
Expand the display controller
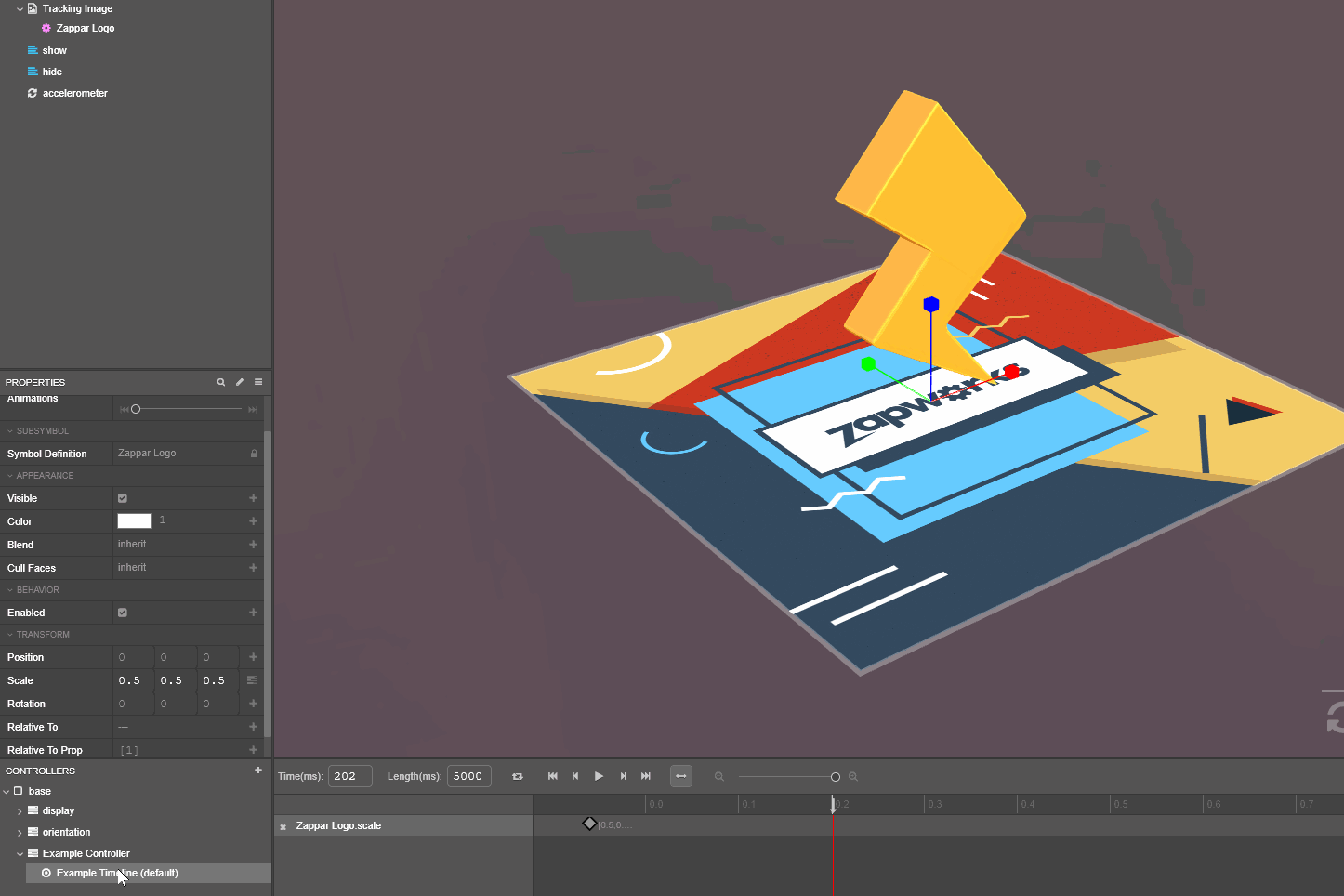pos(20,811)
